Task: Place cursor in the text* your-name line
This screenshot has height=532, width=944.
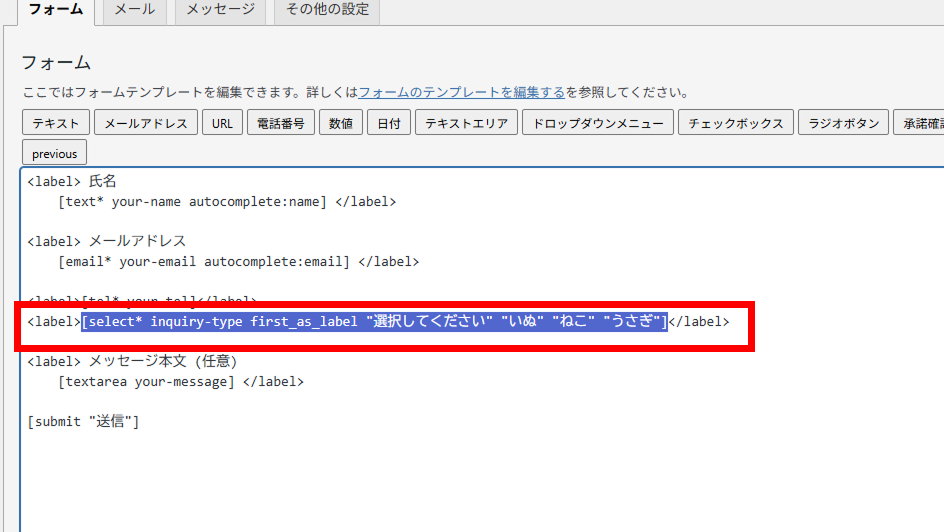Action: click(x=192, y=202)
